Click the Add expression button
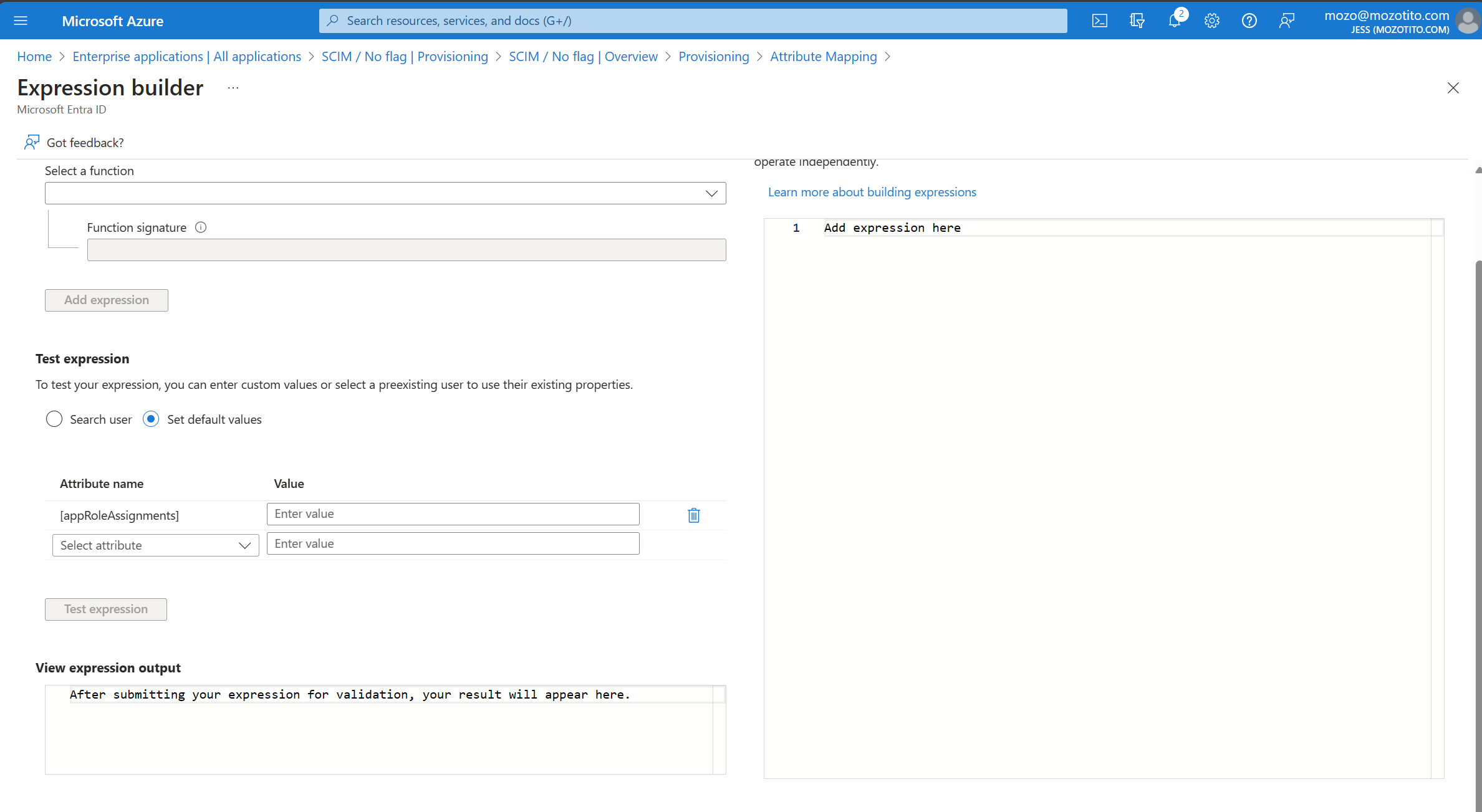 coord(106,299)
